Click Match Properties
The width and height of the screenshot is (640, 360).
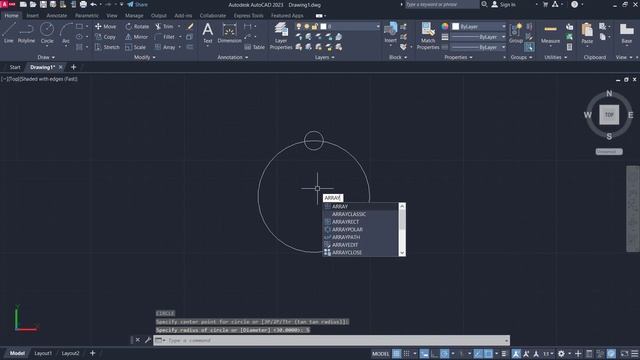428,36
